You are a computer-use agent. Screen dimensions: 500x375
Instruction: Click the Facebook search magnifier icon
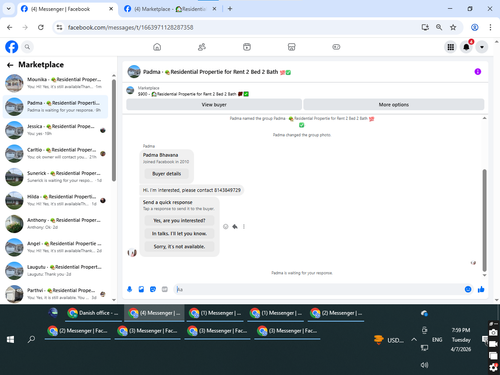point(27,47)
